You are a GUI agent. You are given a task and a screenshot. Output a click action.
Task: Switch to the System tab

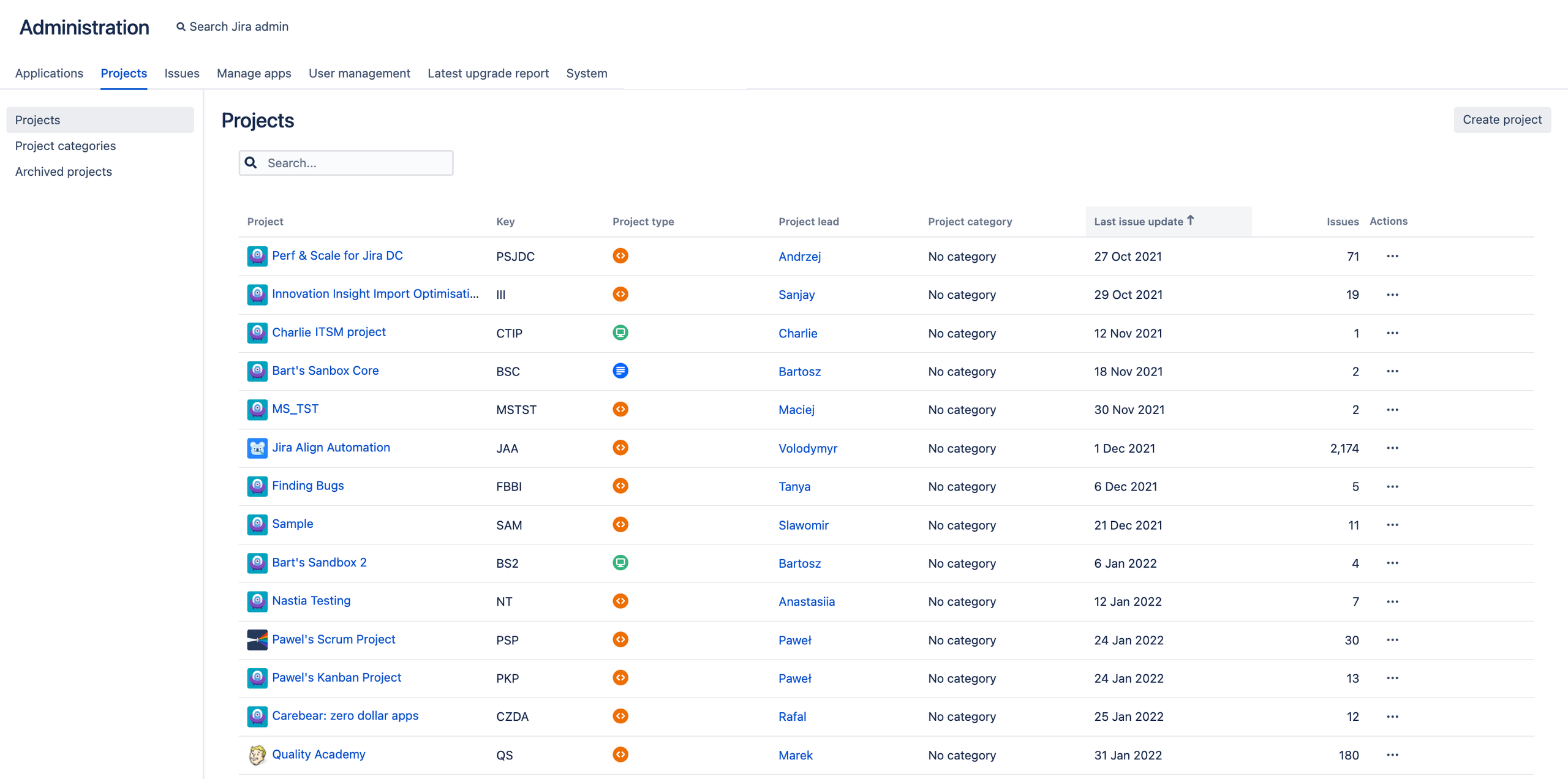point(586,73)
